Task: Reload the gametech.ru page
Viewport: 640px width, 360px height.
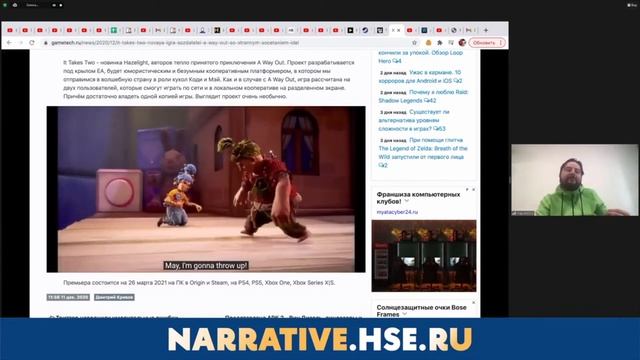Action: click(32, 42)
